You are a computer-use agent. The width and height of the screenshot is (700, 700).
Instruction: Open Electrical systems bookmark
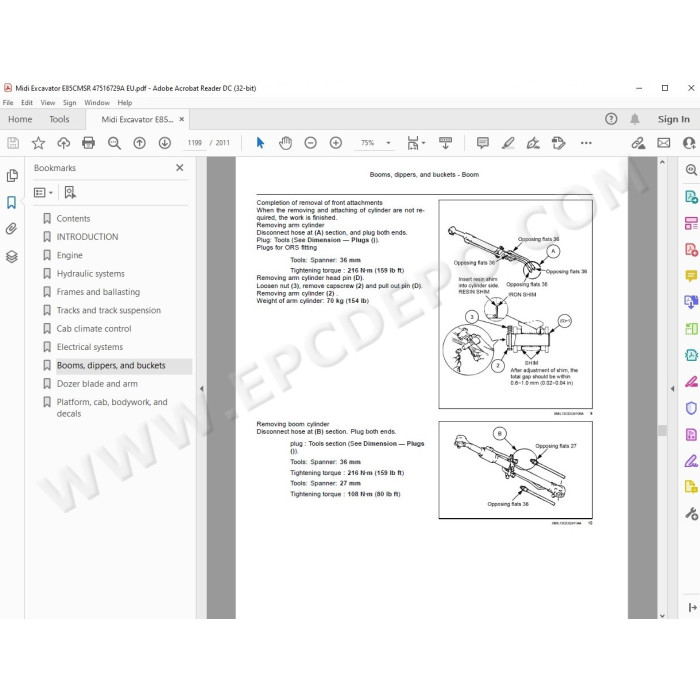pyautogui.click(x=89, y=347)
